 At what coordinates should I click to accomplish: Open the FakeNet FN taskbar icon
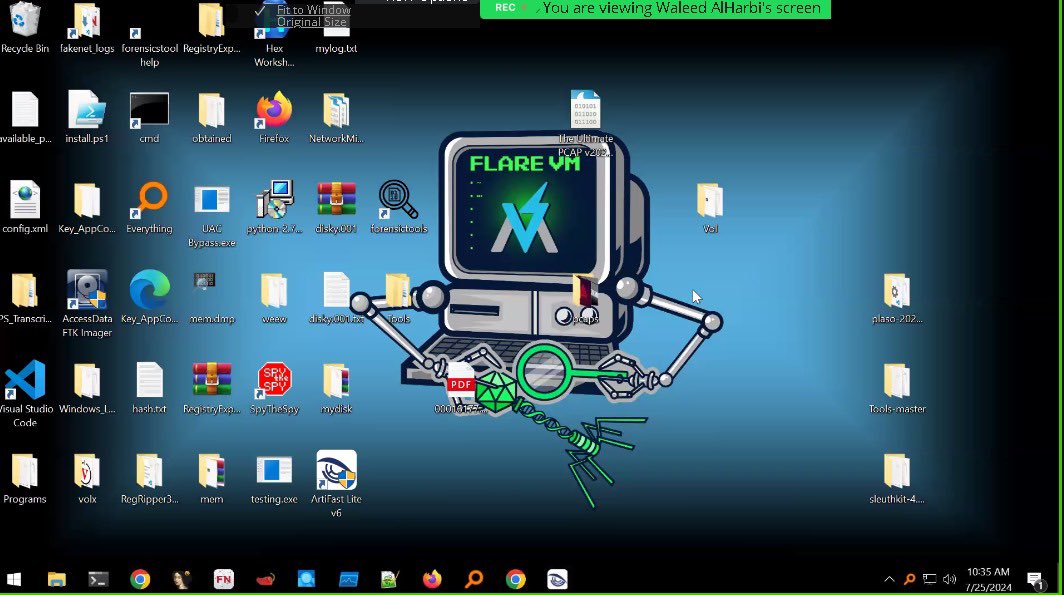point(223,579)
